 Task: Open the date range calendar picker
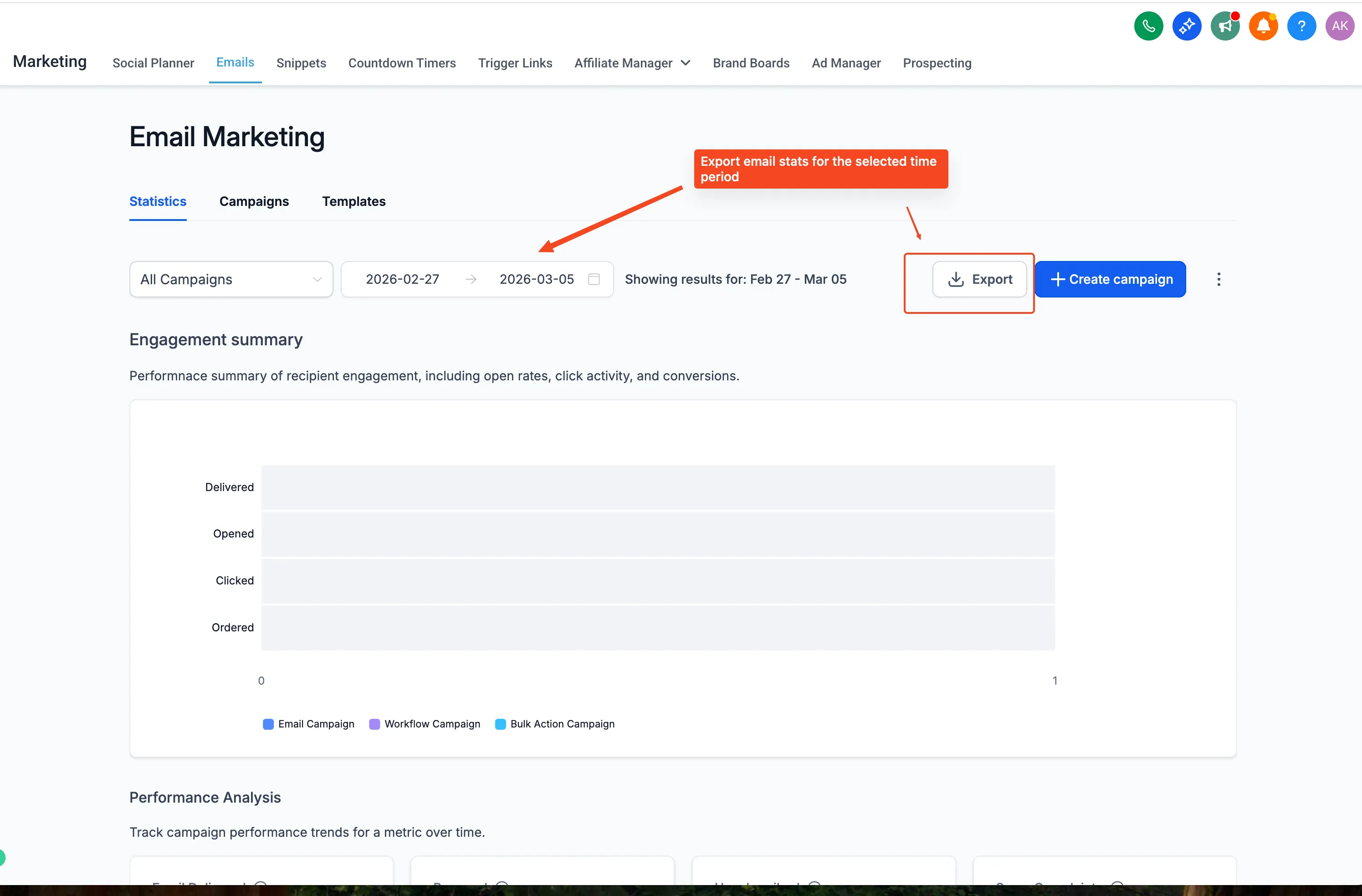594,279
